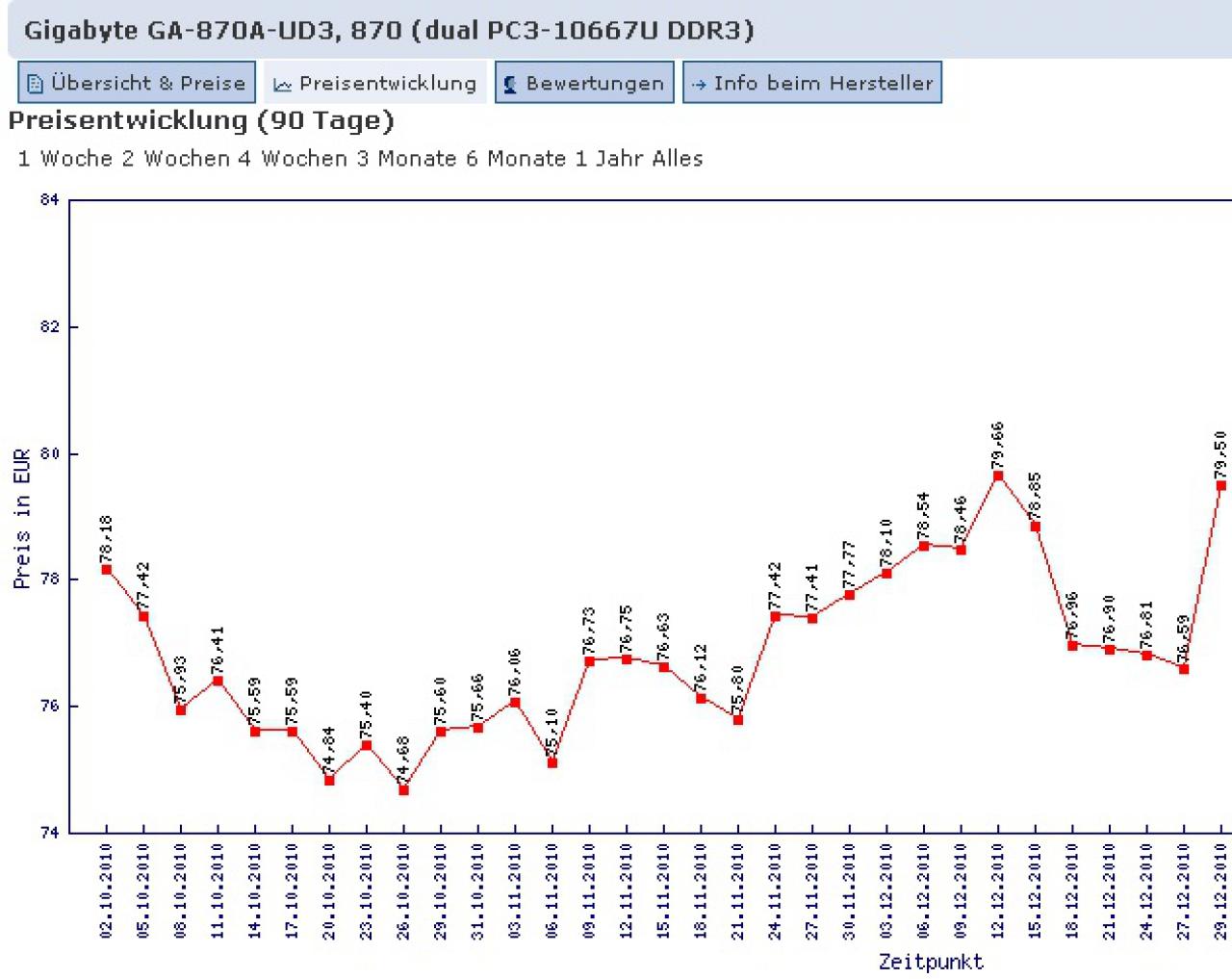Image resolution: width=1232 pixels, height=979 pixels.
Task: Open Info beim Hersteller link
Action: pyautogui.click(x=812, y=83)
